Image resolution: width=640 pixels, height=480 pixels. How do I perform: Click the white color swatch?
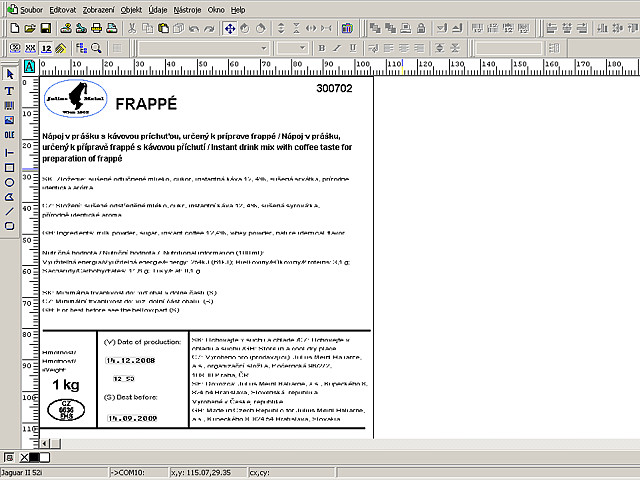pos(44,458)
